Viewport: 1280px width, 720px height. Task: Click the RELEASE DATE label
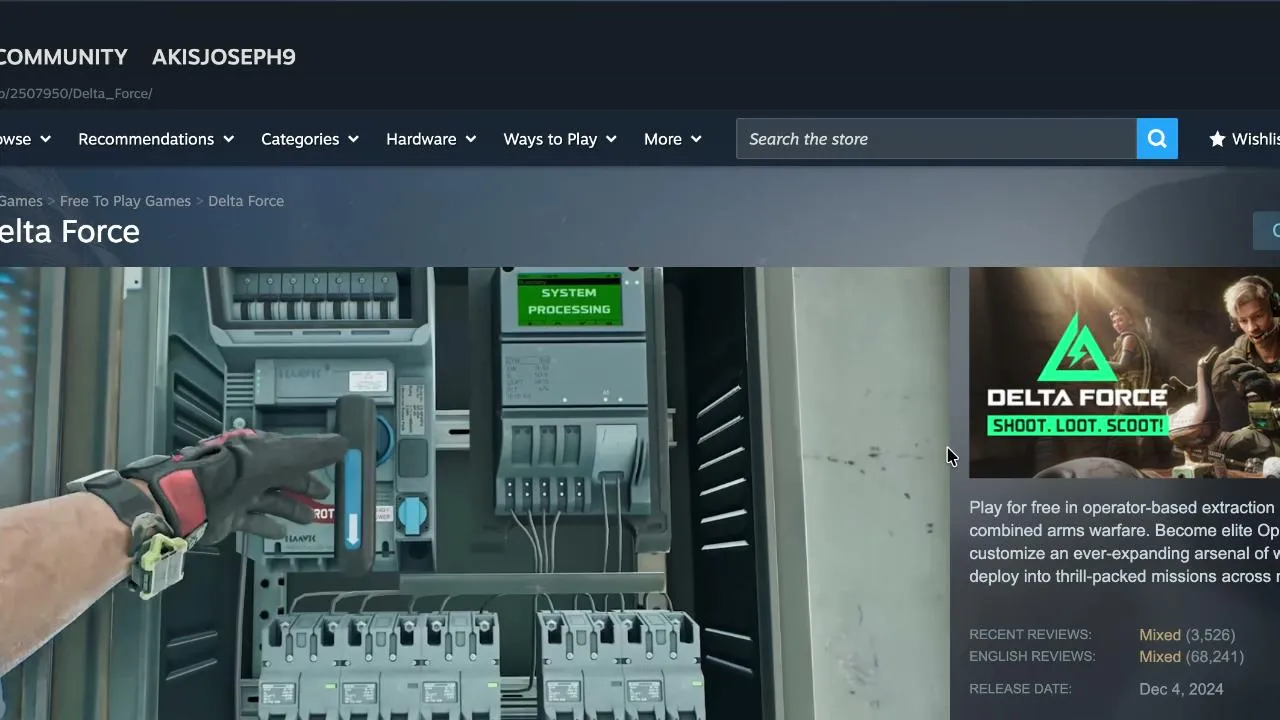[1020, 689]
